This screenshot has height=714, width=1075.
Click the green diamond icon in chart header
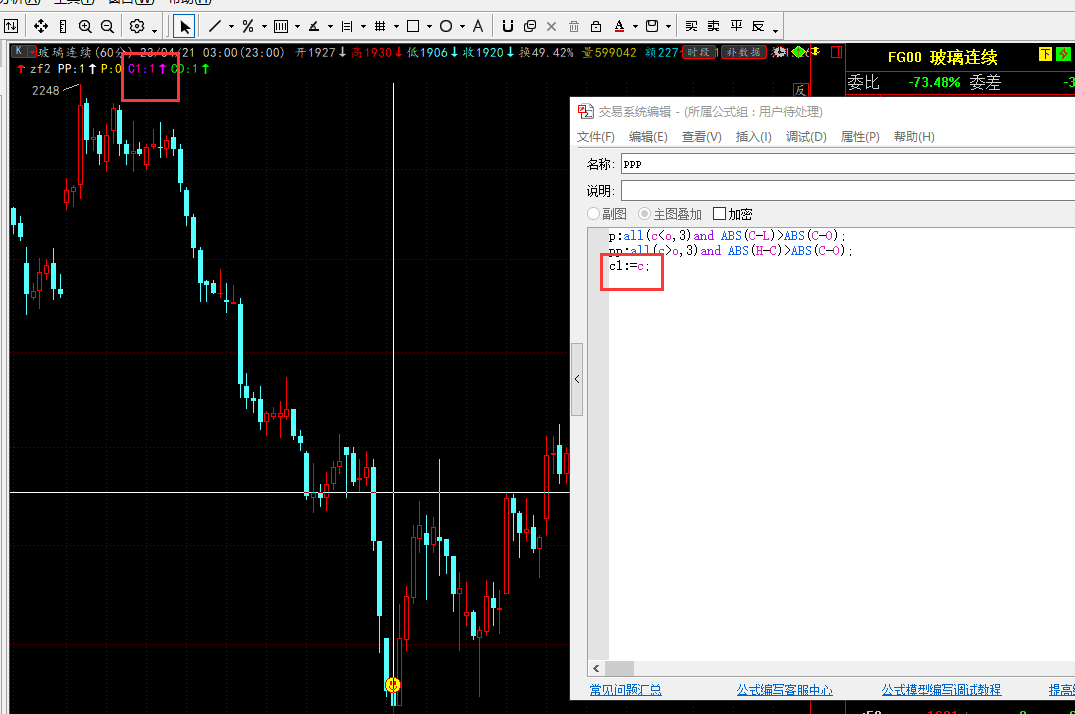pyautogui.click(x=798, y=51)
